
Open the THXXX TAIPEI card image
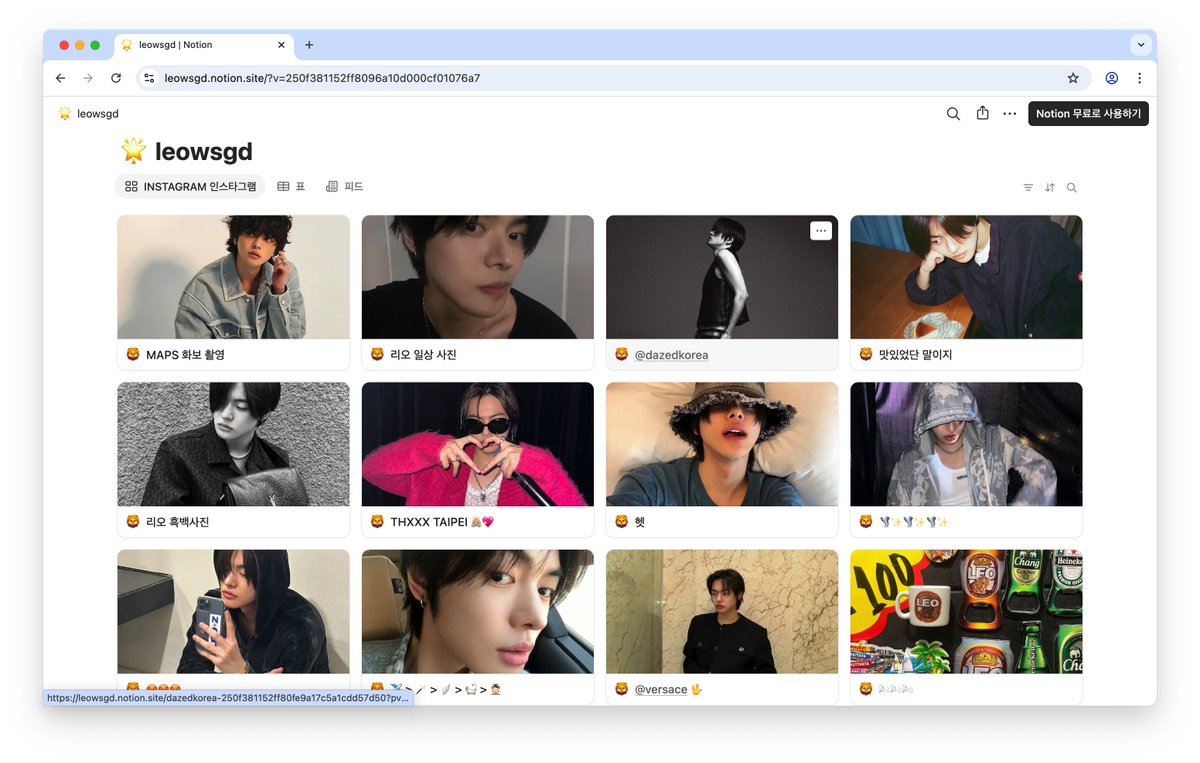pos(478,444)
